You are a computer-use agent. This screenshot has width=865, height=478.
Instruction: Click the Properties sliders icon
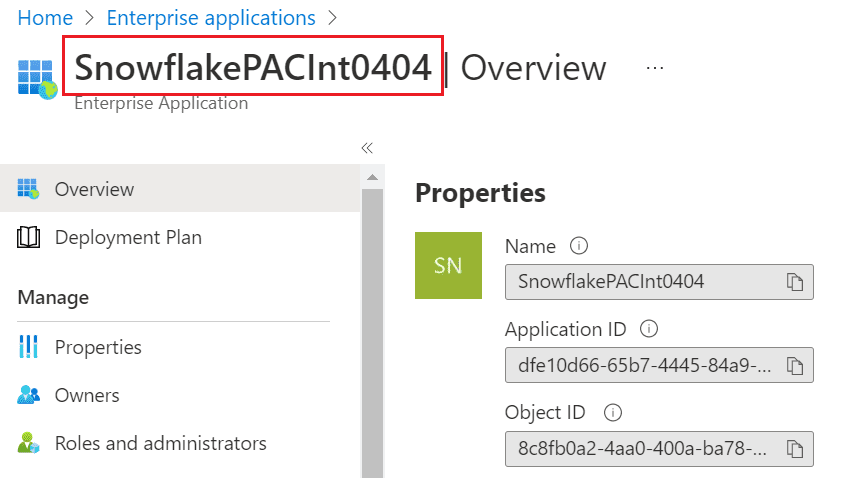coord(28,347)
